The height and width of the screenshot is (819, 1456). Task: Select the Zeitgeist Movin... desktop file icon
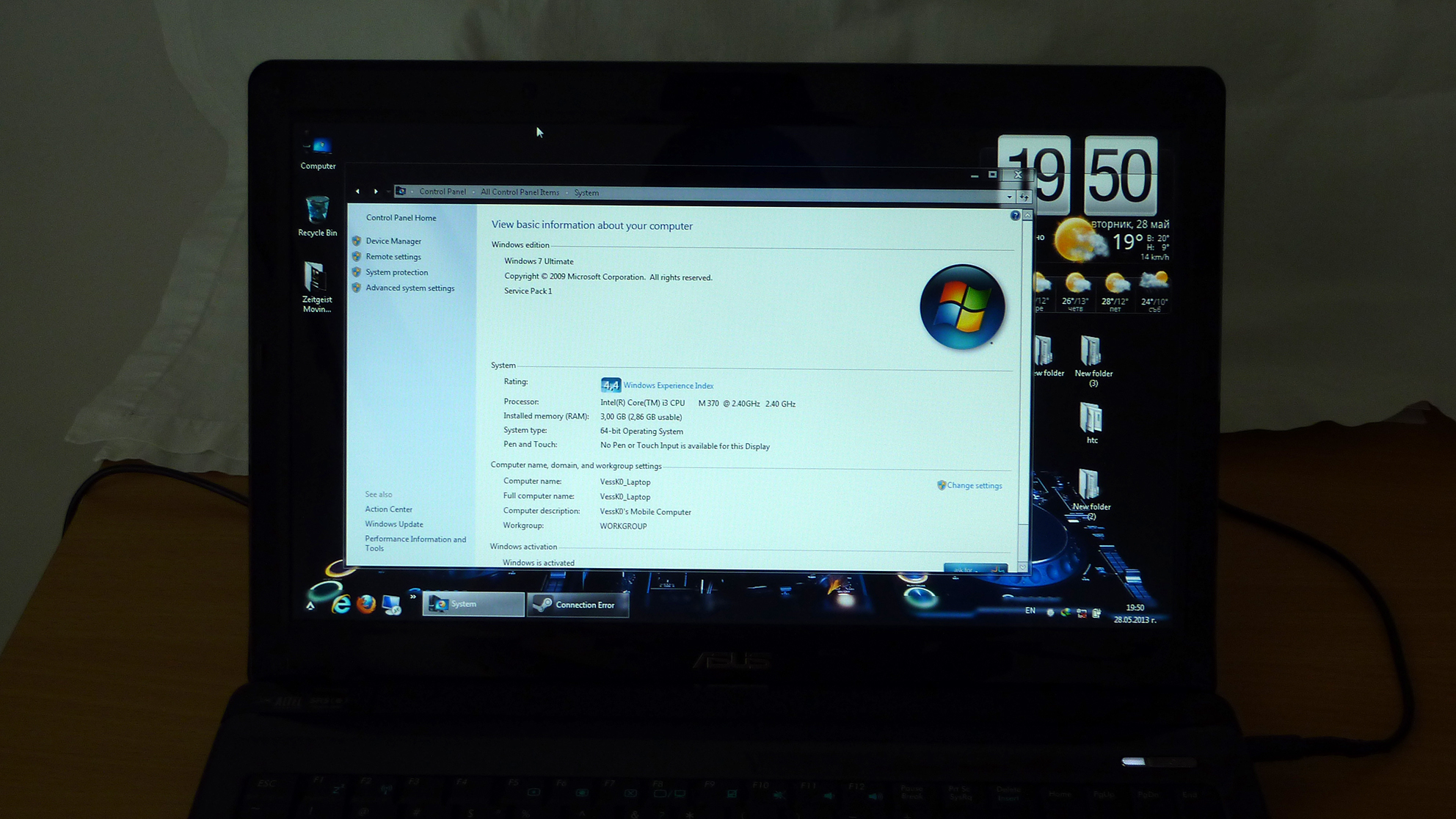(x=316, y=288)
